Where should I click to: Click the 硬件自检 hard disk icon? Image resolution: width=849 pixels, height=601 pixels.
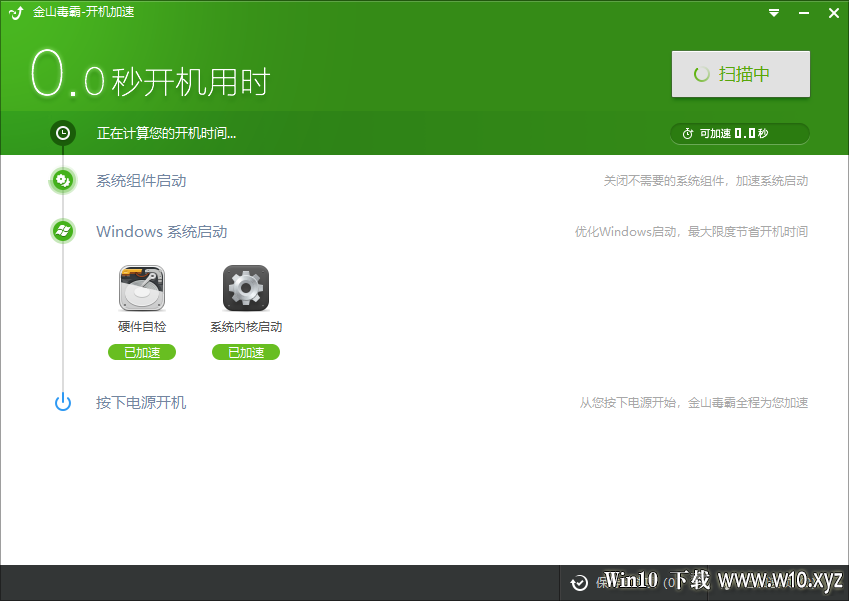point(142,288)
